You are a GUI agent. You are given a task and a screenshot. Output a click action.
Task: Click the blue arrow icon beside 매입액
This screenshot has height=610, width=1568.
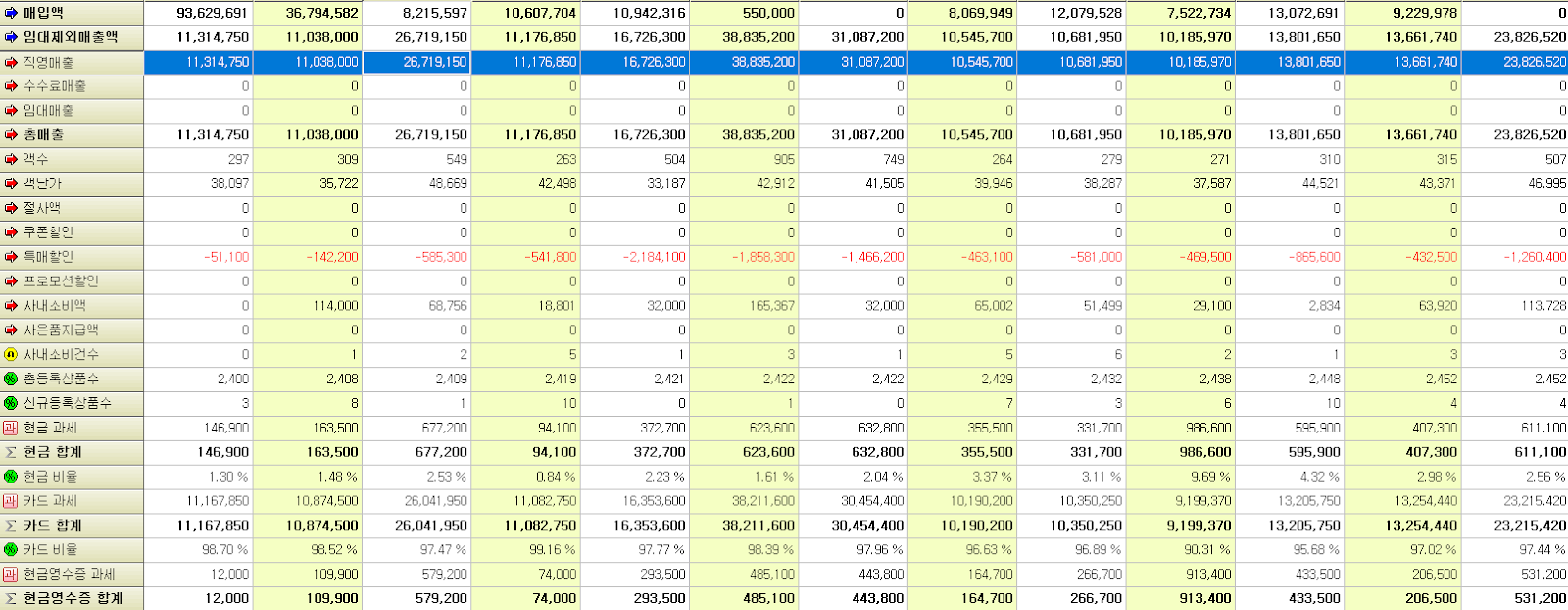[x=11, y=13]
